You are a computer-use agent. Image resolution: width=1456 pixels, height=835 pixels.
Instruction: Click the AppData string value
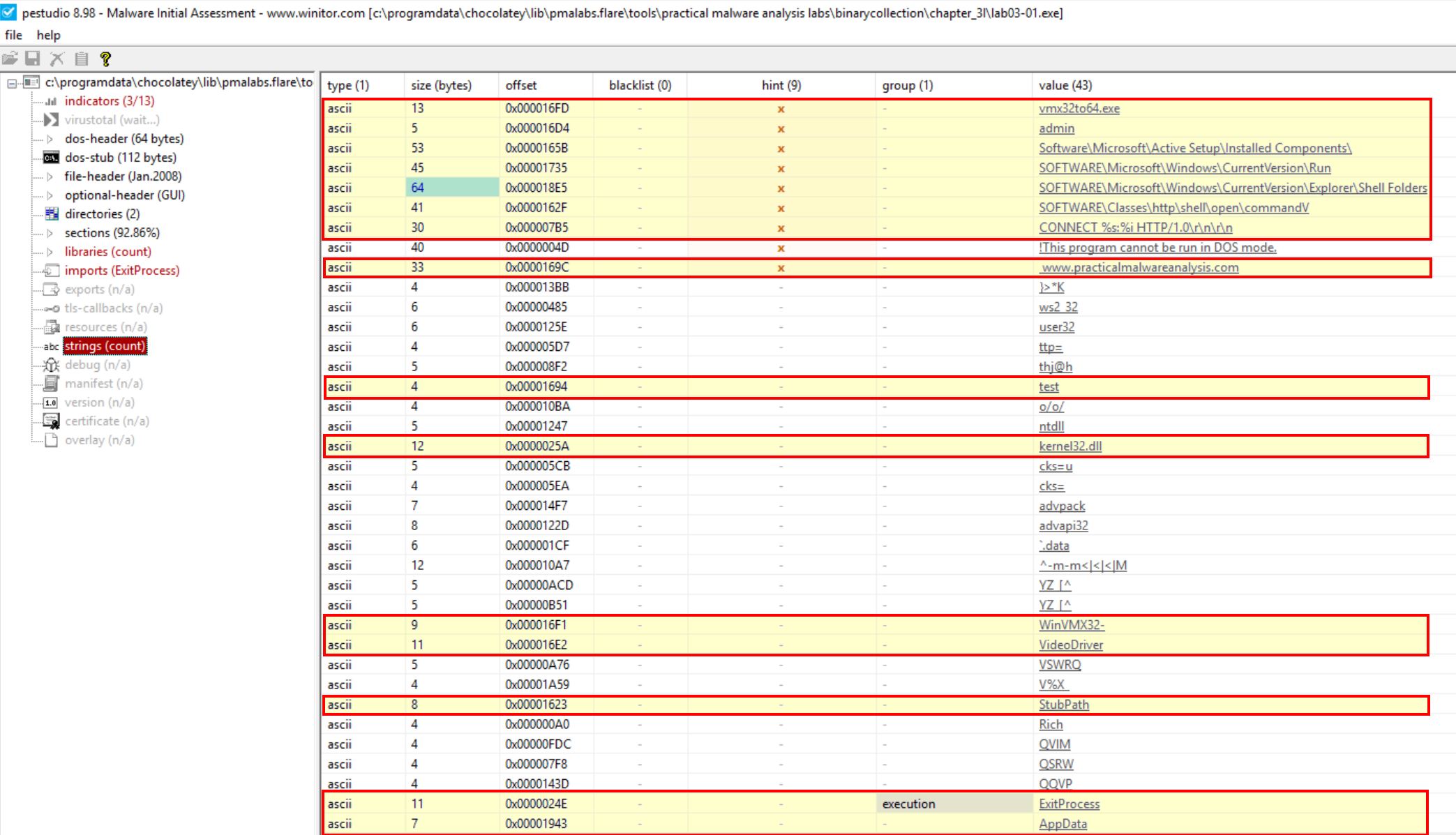(1063, 824)
